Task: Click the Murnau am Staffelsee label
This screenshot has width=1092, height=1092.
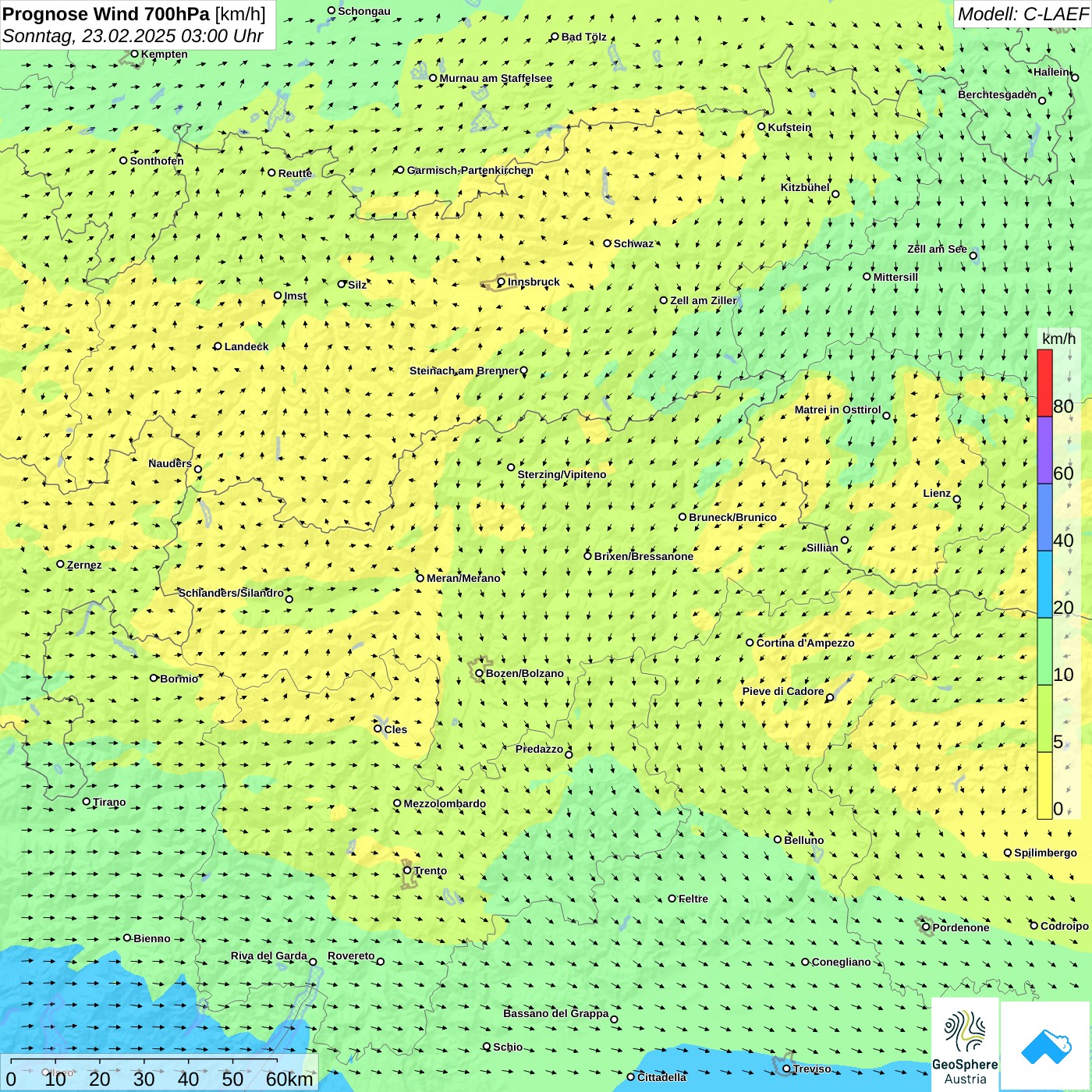Action: pyautogui.click(x=495, y=79)
